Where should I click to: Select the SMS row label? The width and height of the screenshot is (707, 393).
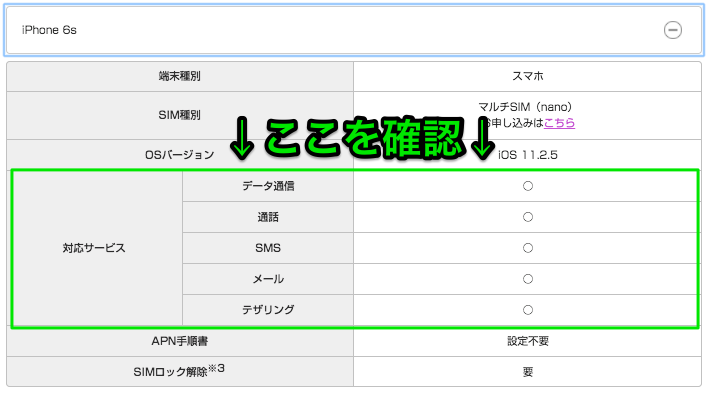point(268,248)
